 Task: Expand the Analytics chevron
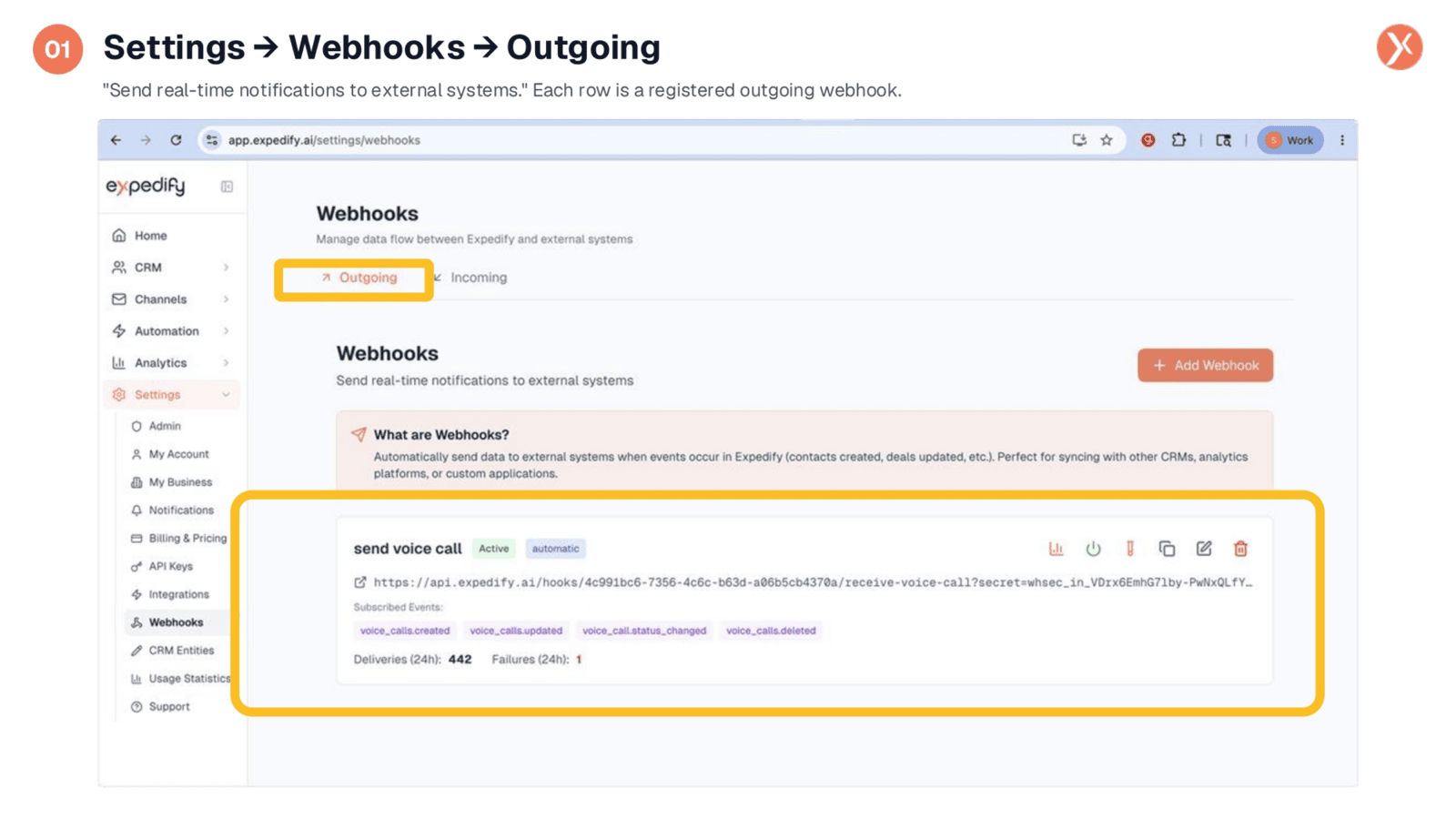(226, 363)
